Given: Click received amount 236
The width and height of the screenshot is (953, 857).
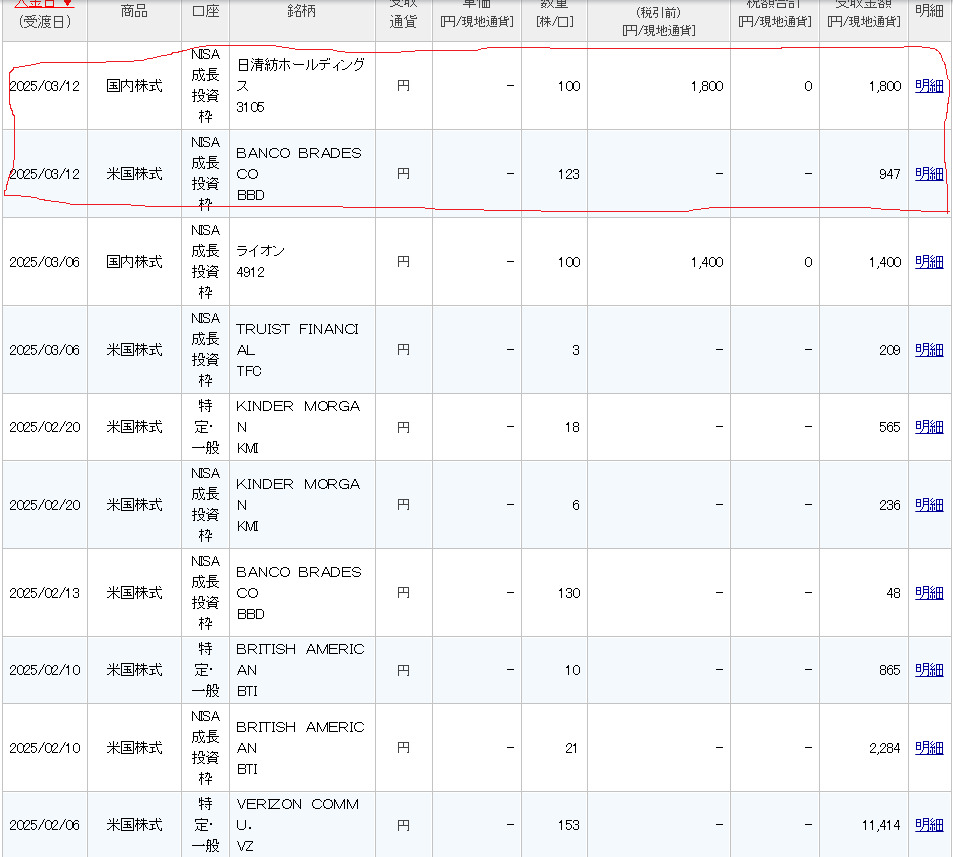Looking at the screenshot, I should coord(890,505).
